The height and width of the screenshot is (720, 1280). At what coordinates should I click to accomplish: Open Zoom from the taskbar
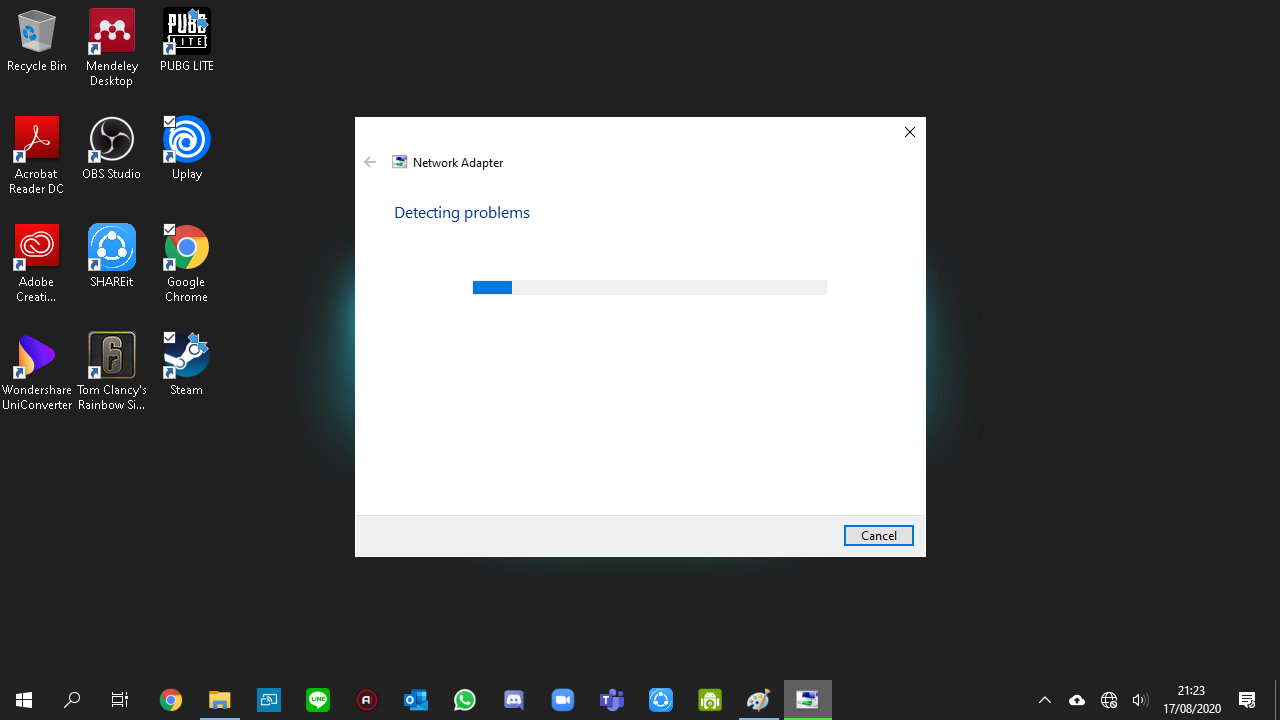coord(563,700)
